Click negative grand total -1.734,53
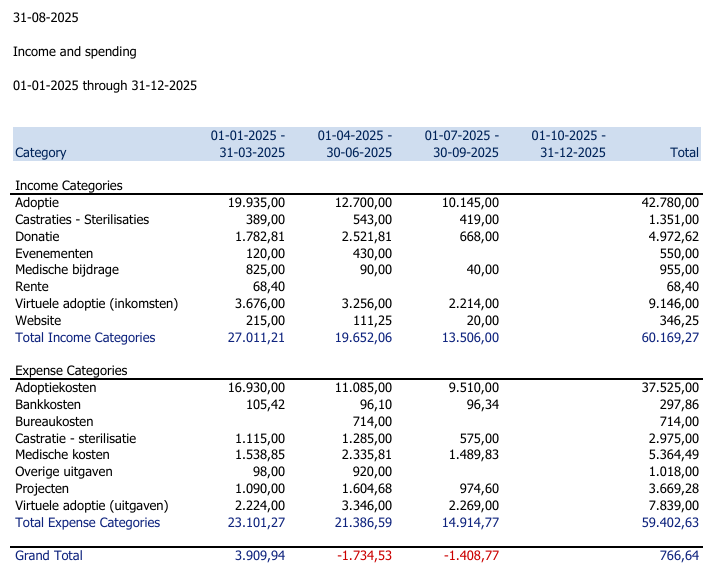The width and height of the screenshot is (715, 575). (364, 555)
